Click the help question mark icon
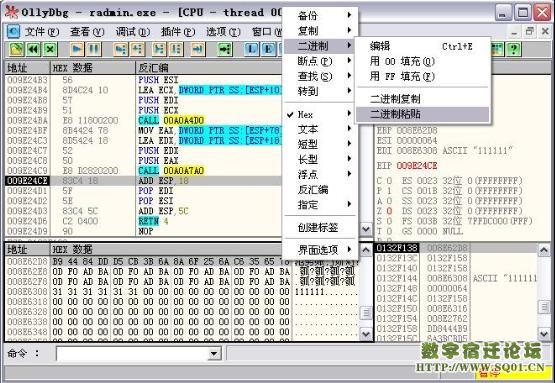Screen dimensions: 555x383 point(514,49)
